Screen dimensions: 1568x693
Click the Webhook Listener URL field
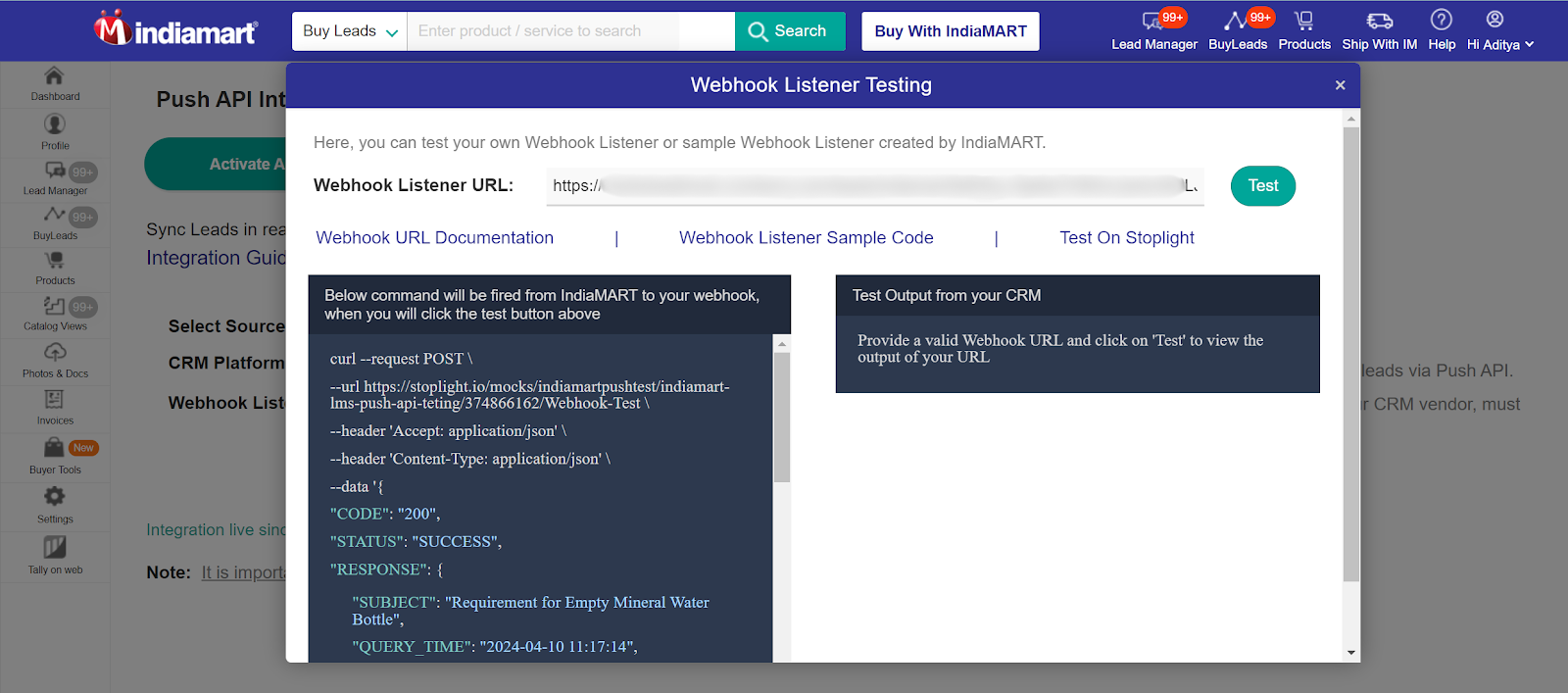[875, 185]
